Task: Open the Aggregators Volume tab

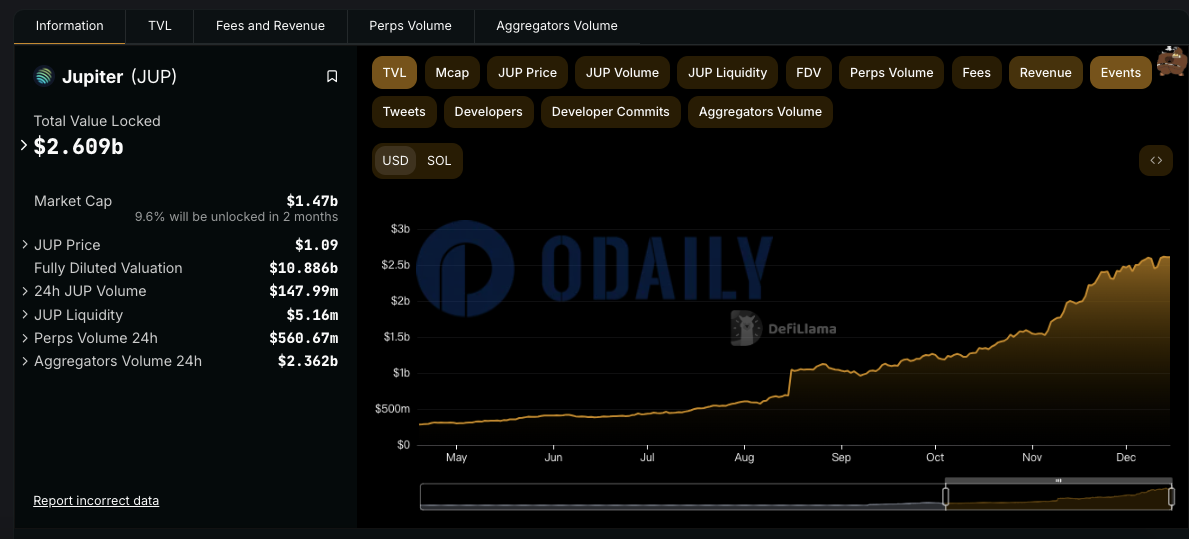Action: click(557, 26)
